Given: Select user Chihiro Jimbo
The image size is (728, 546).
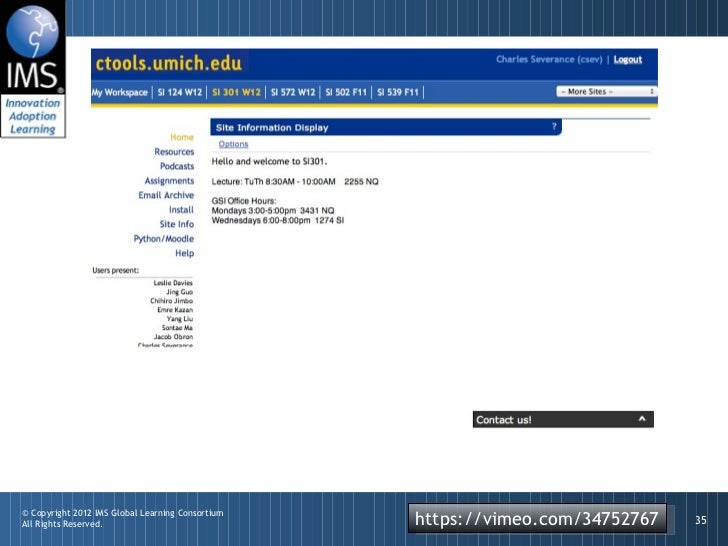Looking at the screenshot, I should (171, 301).
